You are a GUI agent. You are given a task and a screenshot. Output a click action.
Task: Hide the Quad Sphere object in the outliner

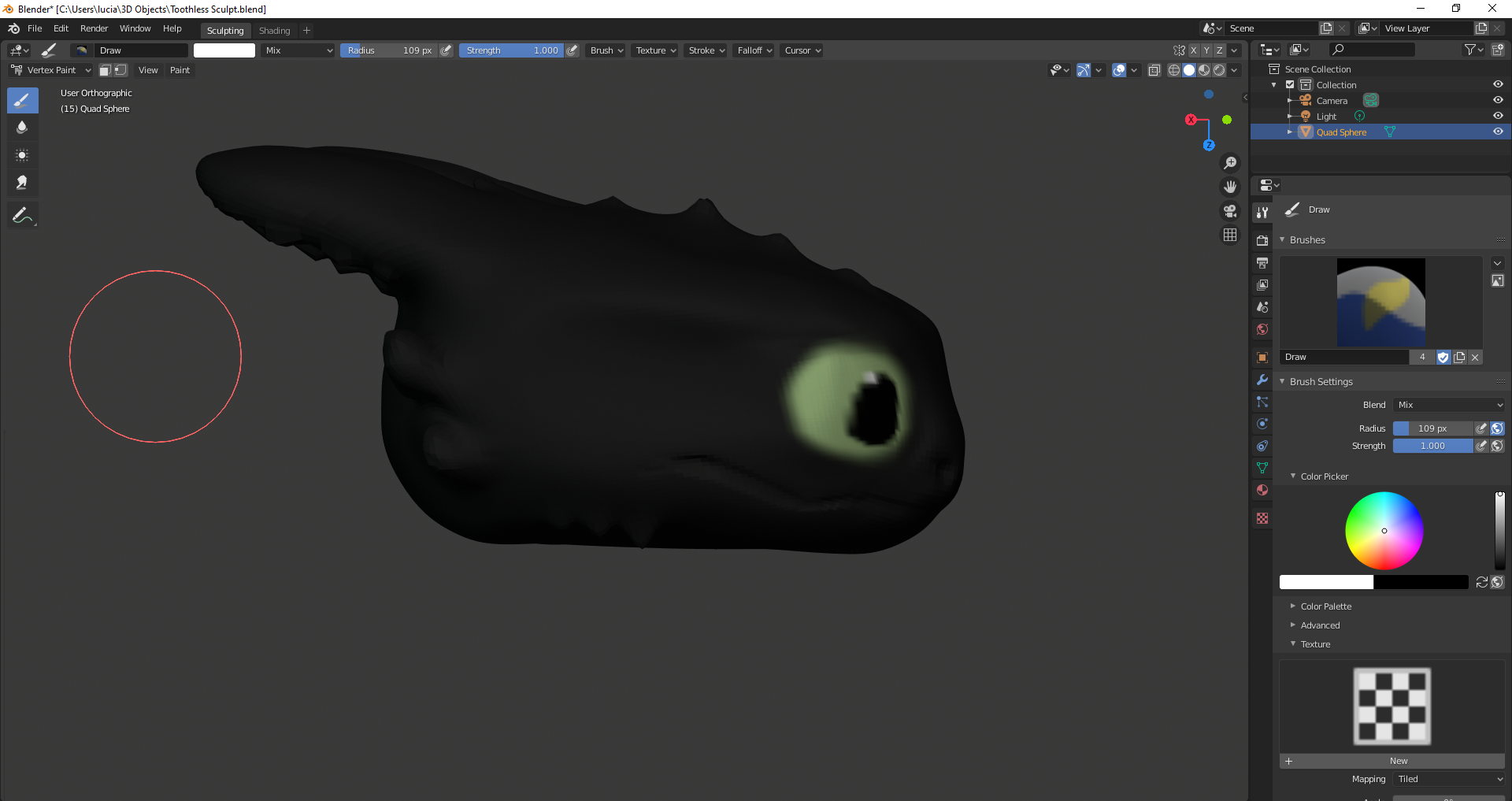(x=1498, y=132)
